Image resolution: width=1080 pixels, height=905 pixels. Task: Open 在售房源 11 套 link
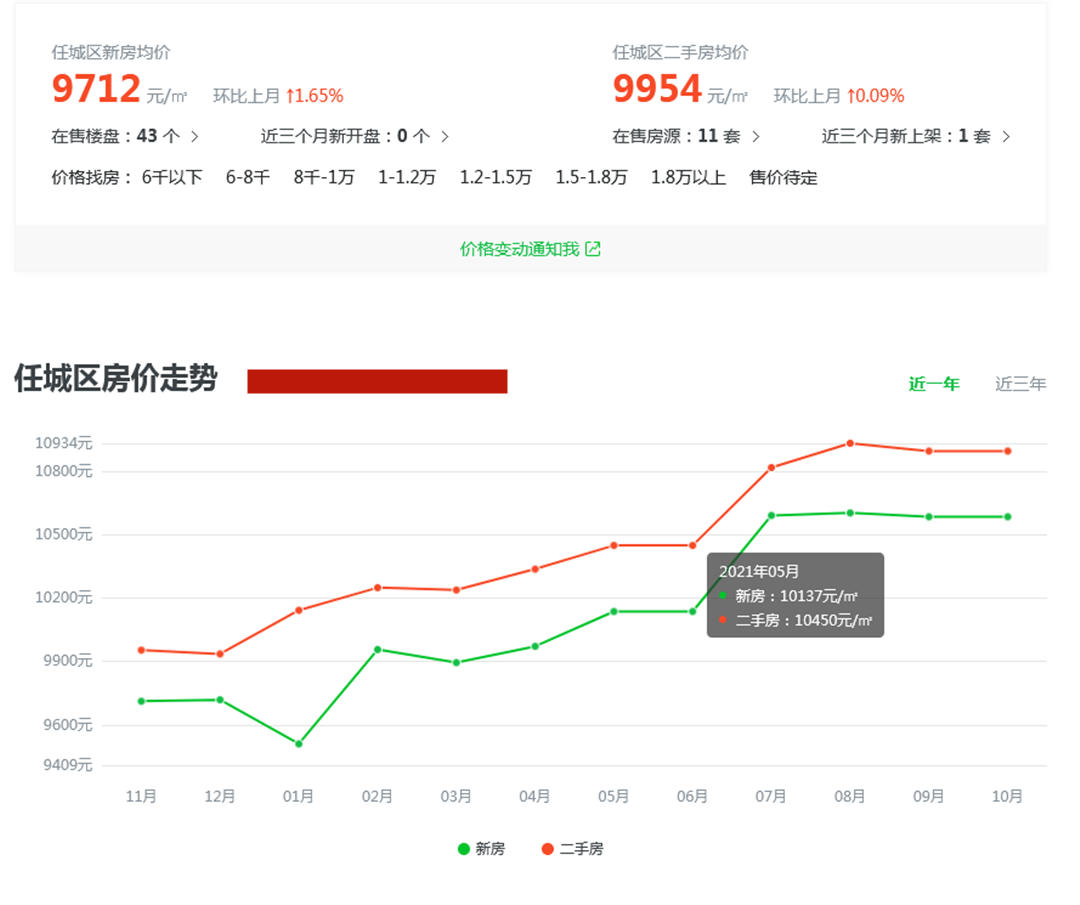tap(686, 136)
